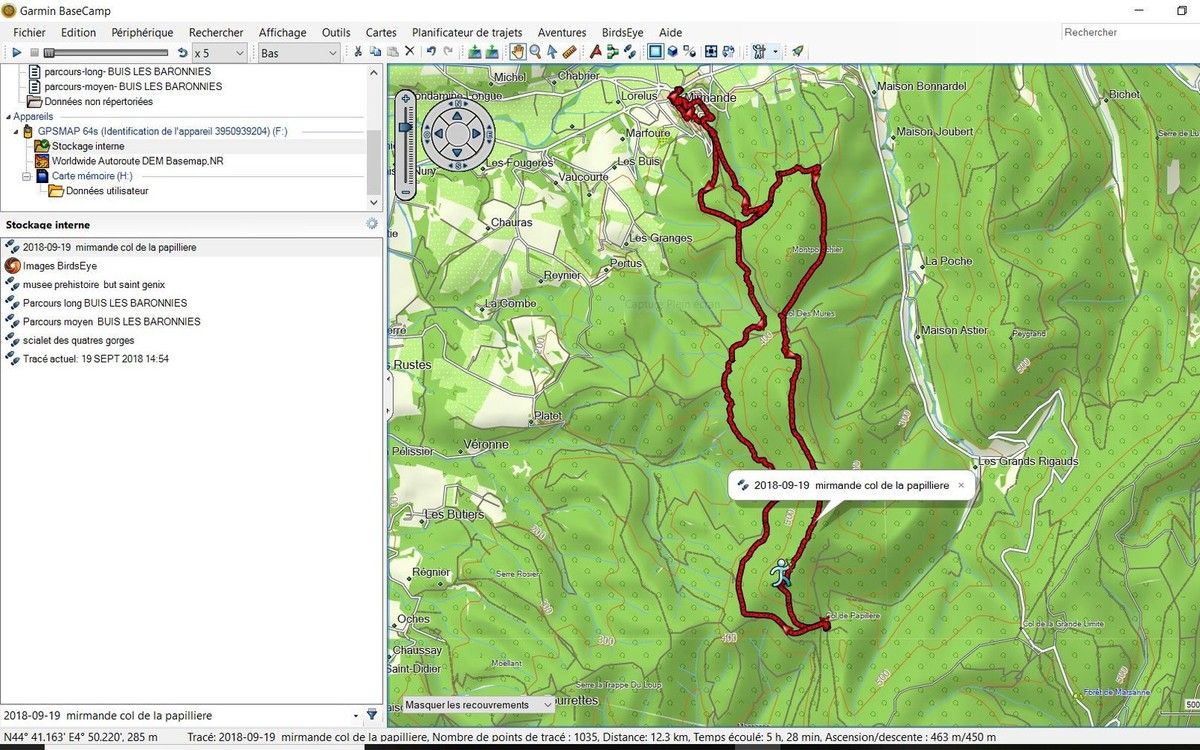
Task: Click the split map view icon
Action: click(692, 52)
